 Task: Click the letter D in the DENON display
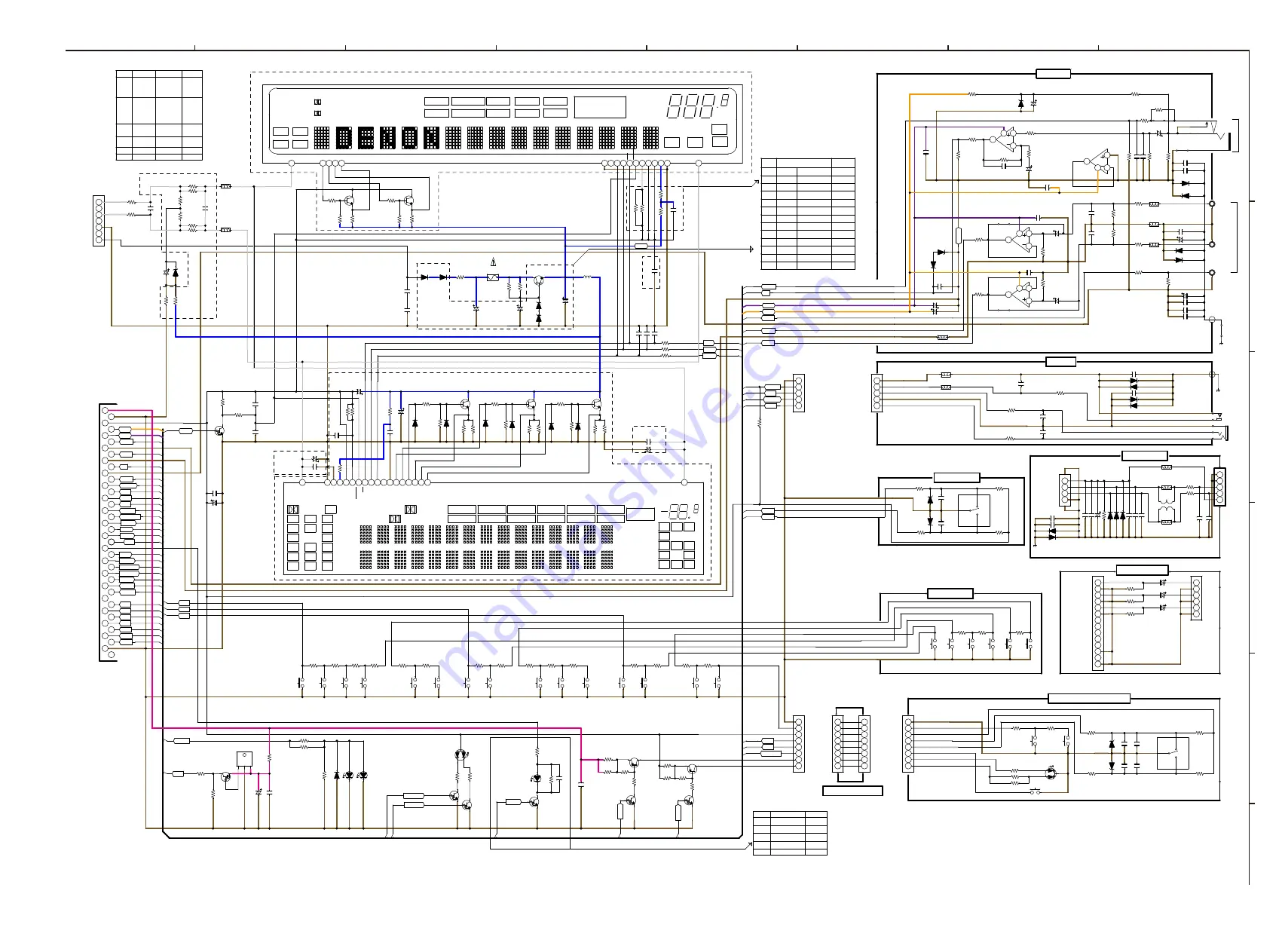click(344, 137)
